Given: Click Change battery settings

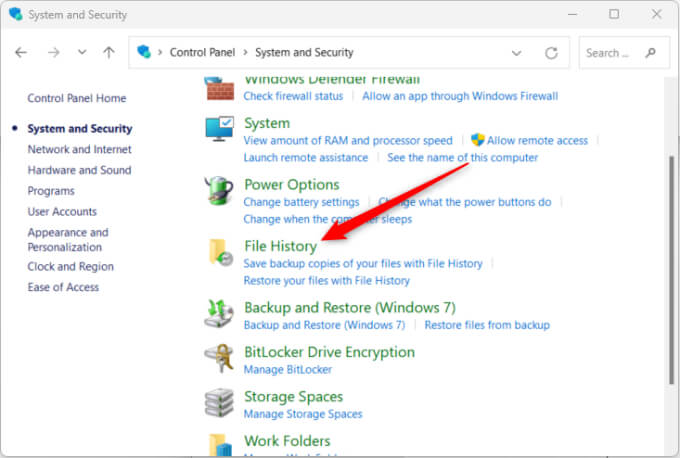Looking at the screenshot, I should [x=301, y=202].
